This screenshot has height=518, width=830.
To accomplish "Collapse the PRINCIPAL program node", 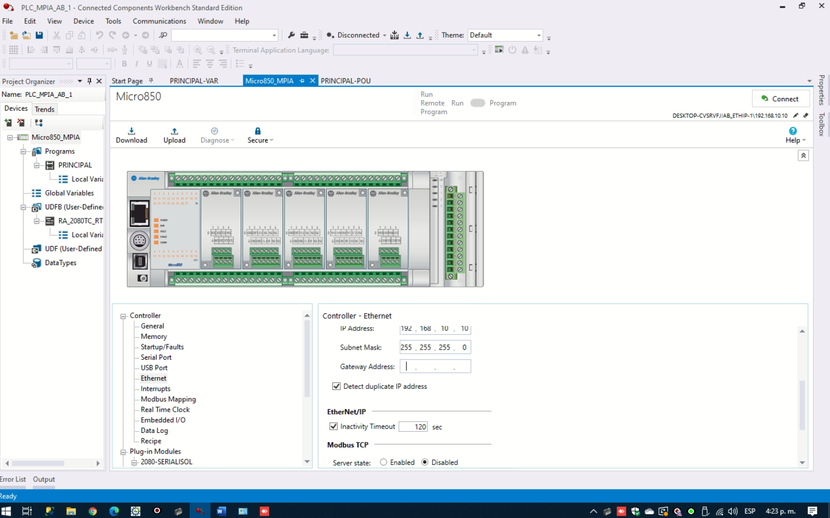I will [37, 165].
